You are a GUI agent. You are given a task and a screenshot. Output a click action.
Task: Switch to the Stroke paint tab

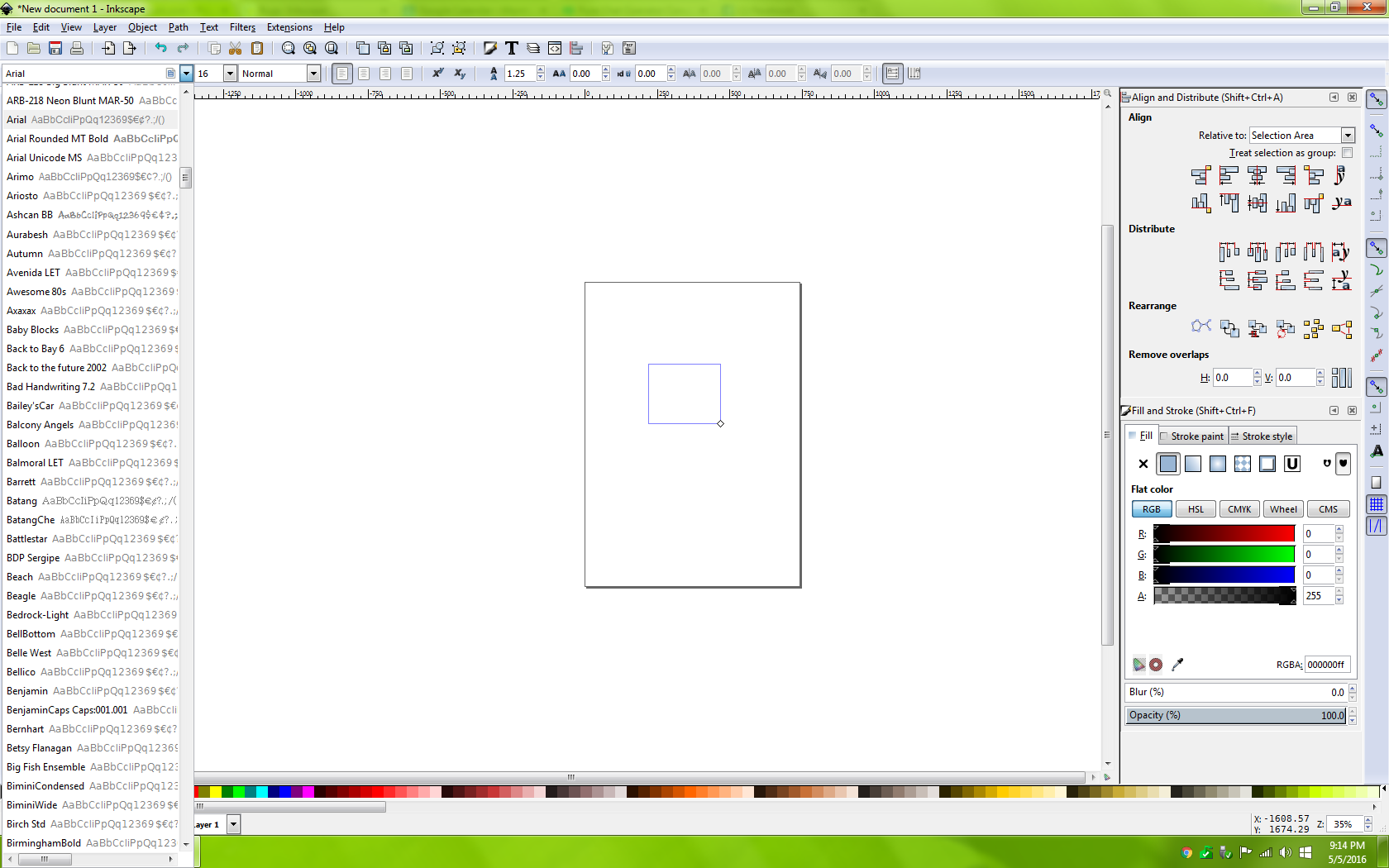[x=1193, y=436]
